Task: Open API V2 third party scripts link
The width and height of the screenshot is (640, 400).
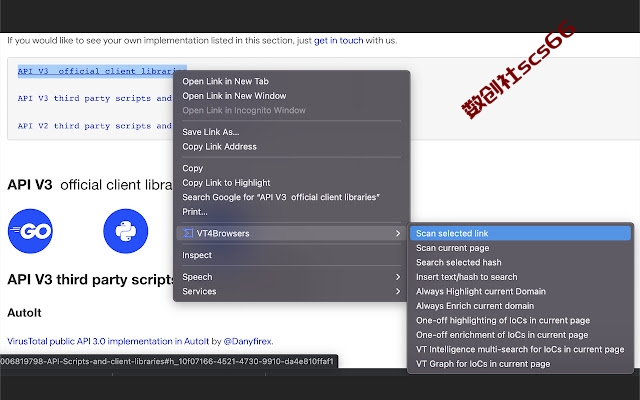Action: 95,126
